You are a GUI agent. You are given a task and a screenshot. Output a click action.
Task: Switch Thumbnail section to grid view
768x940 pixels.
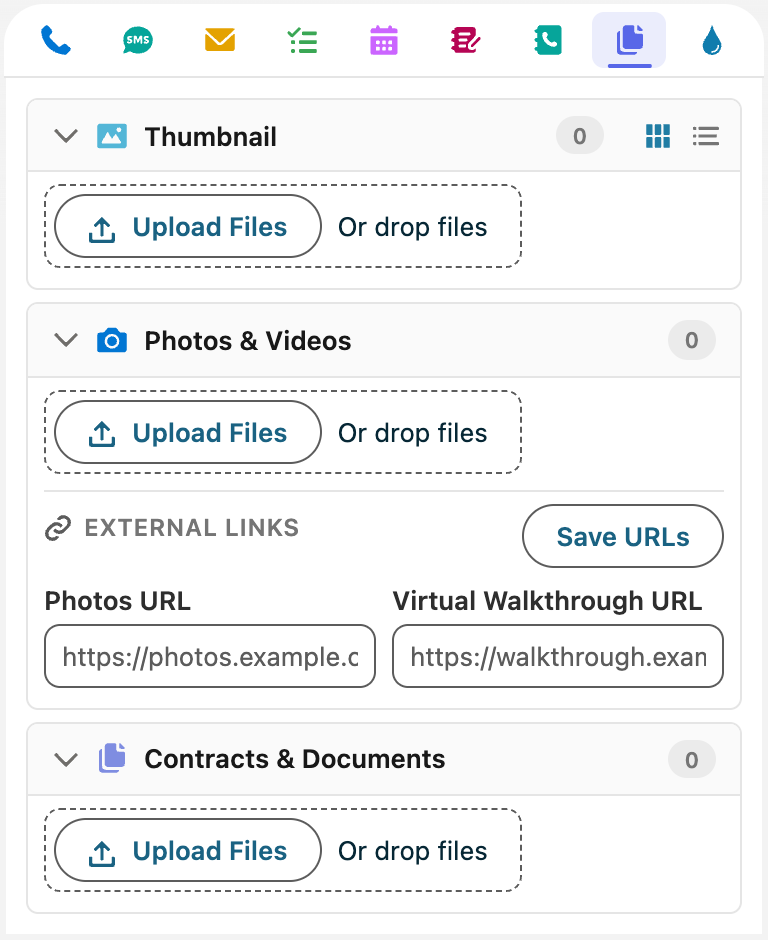pos(658,136)
